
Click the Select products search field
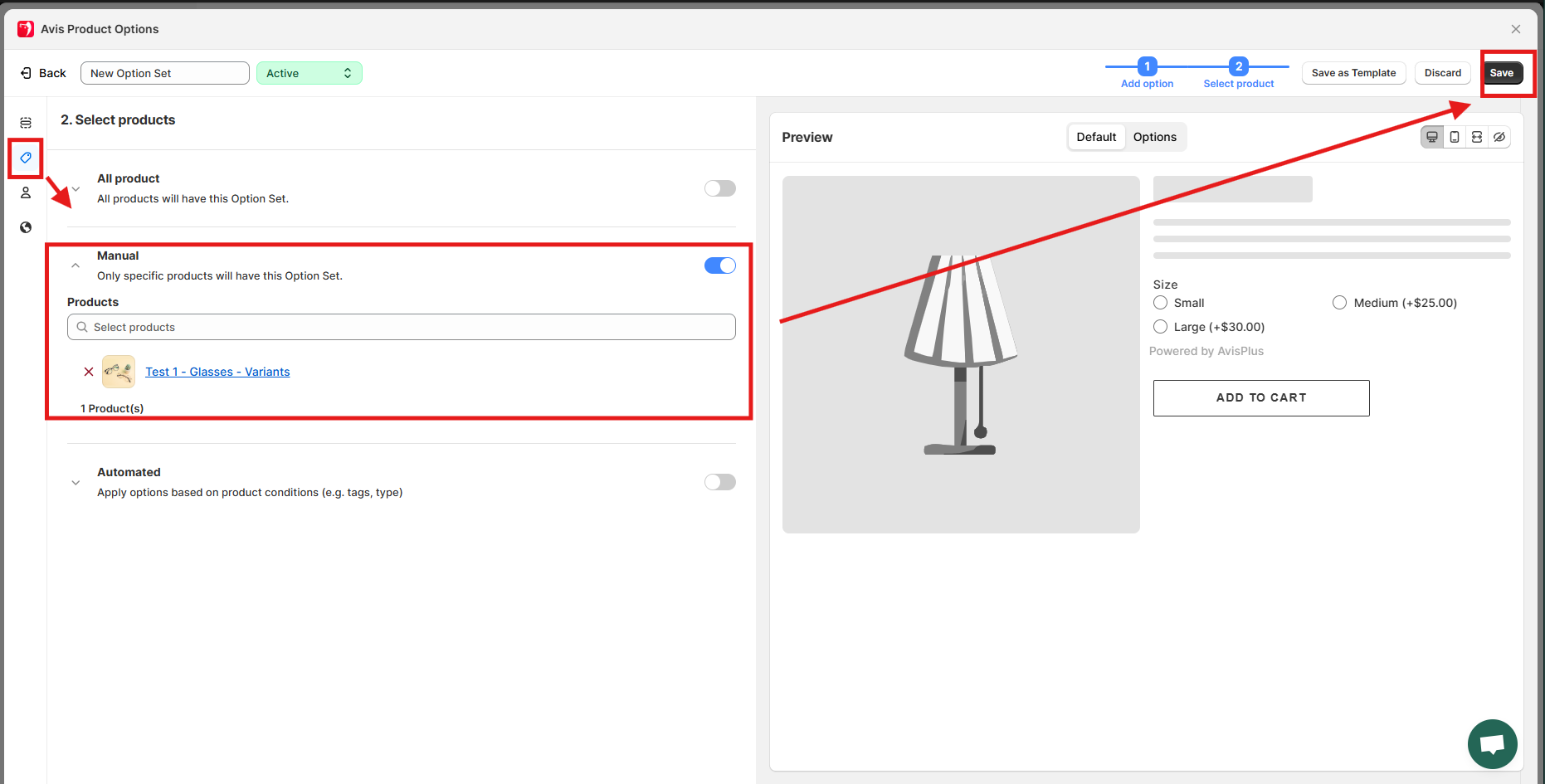pyautogui.click(x=402, y=327)
